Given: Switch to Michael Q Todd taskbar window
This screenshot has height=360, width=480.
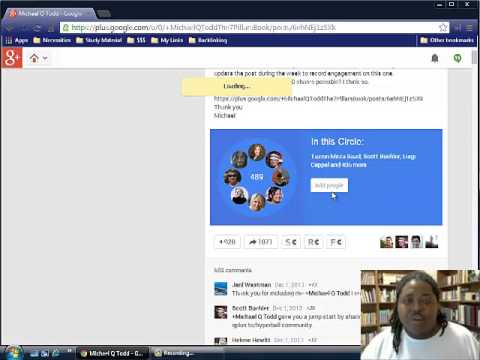Looking at the screenshot, I should (x=113, y=353).
